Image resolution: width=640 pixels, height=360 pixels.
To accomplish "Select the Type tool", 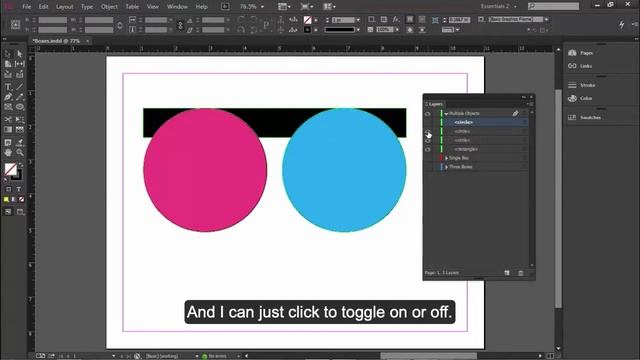I will coord(8,87).
